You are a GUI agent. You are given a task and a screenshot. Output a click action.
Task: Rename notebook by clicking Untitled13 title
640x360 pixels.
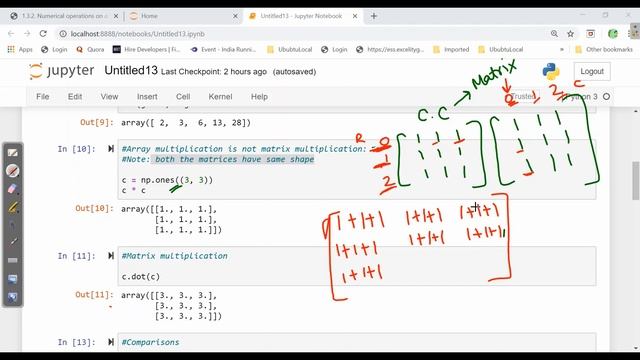[131, 71]
